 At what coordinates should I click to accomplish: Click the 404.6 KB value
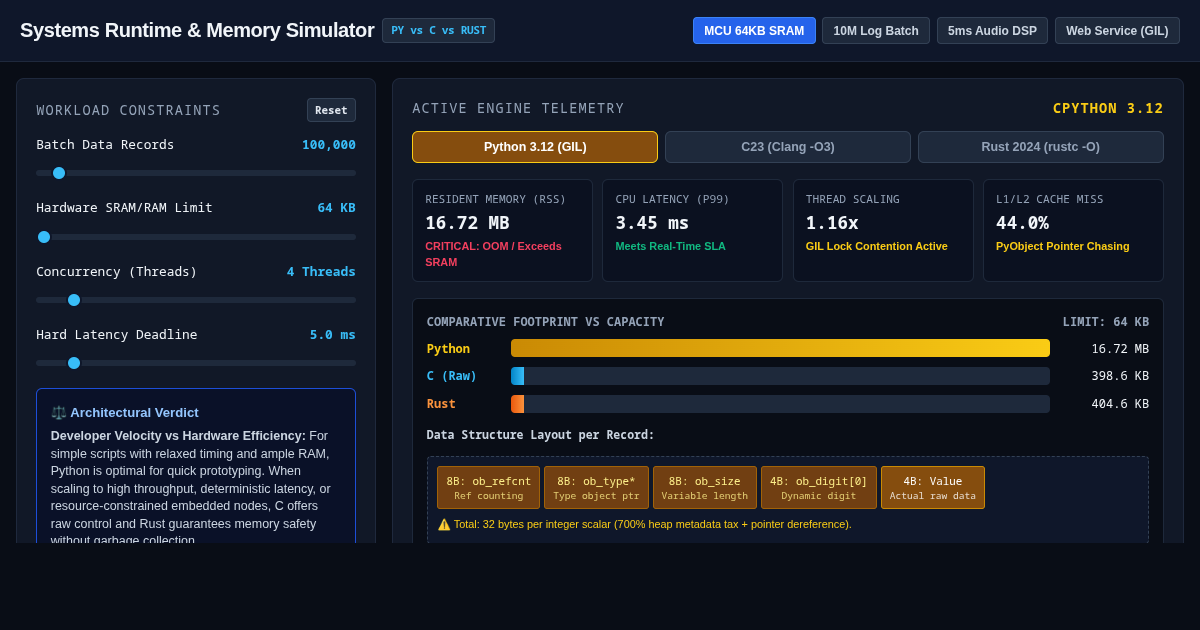1120,405
